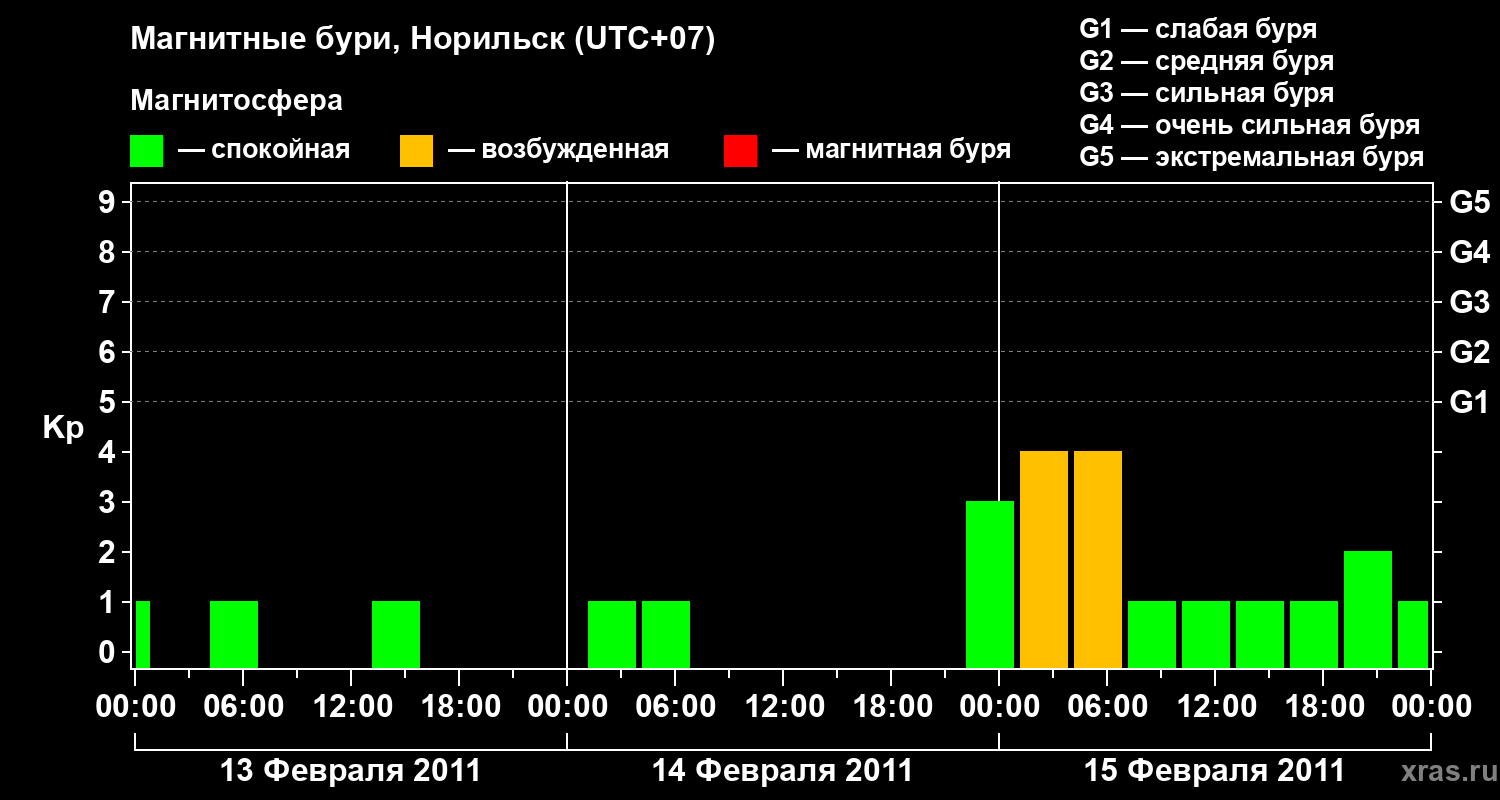
Task: Click the '— спокойная' legend text
Action: [264, 151]
